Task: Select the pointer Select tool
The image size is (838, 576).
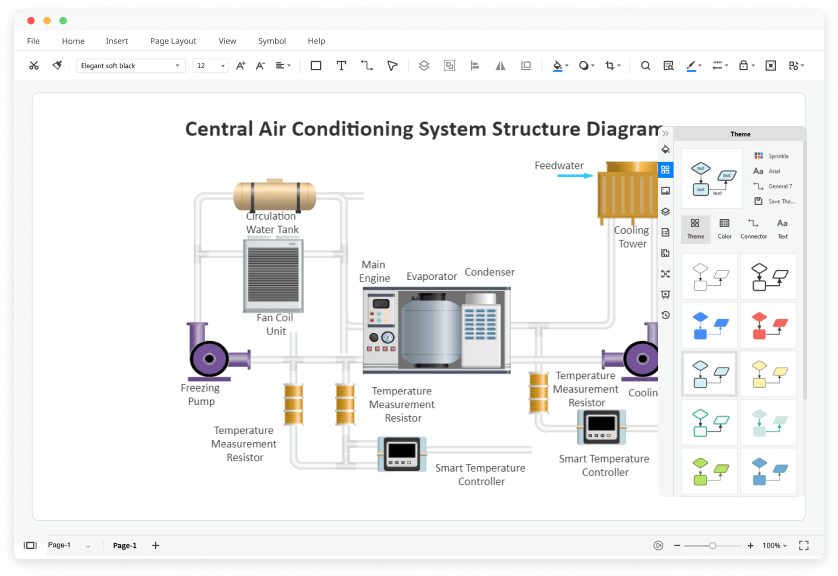Action: (392, 66)
